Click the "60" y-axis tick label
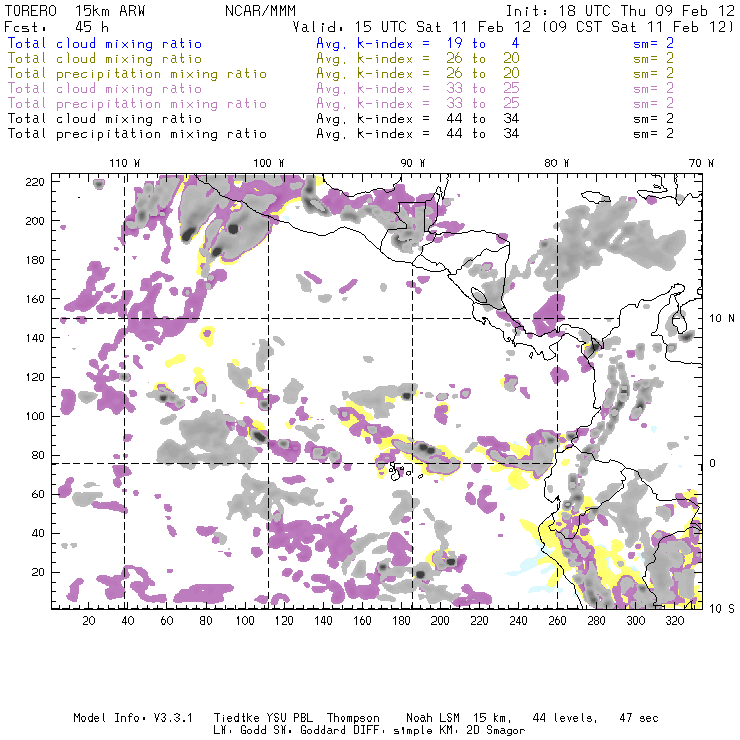This screenshot has height=740, width=740. tap(38, 494)
